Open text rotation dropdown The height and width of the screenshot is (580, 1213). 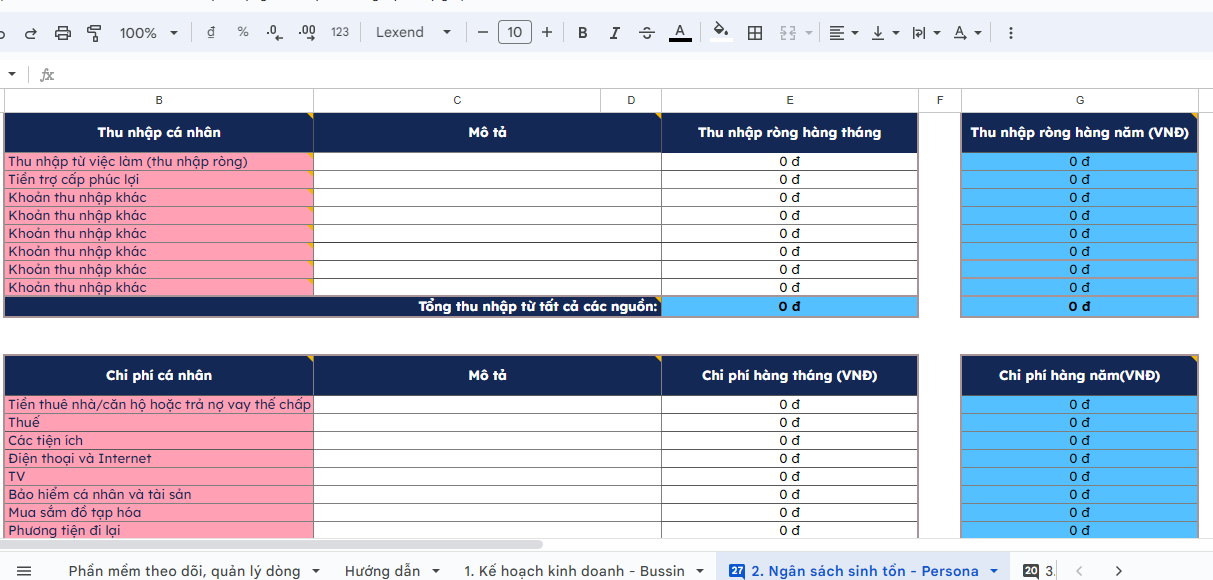(x=967, y=33)
